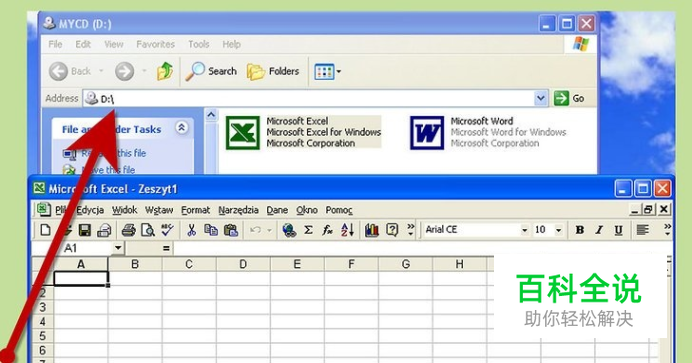Toggle the Folders pane in Explorer
This screenshot has height=363, width=692.
(273, 71)
